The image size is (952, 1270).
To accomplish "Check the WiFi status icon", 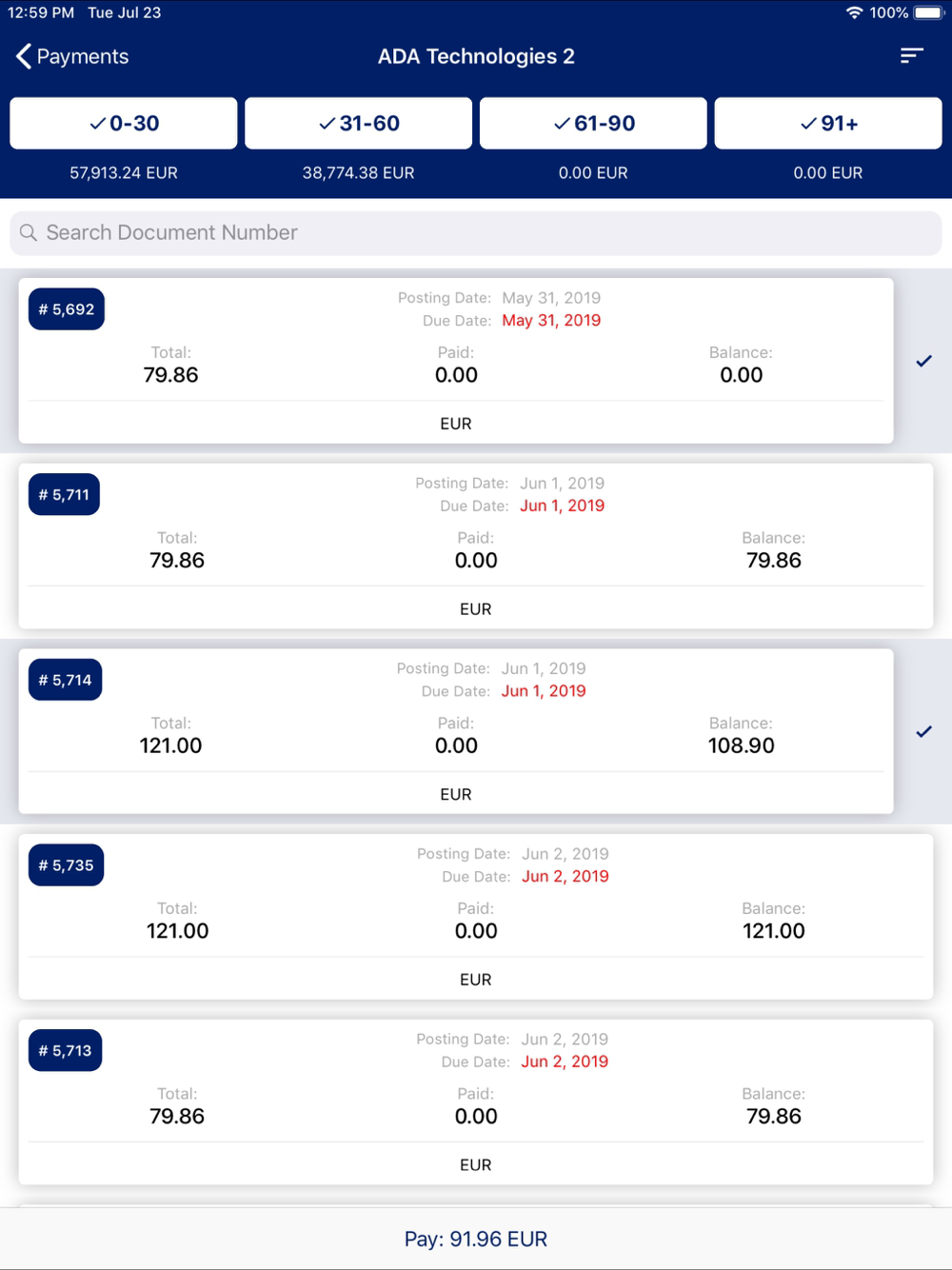I will (x=854, y=12).
